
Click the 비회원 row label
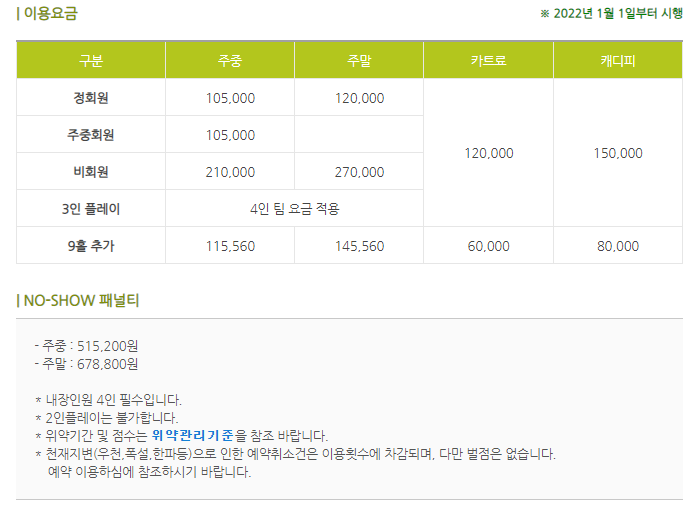coord(91,172)
